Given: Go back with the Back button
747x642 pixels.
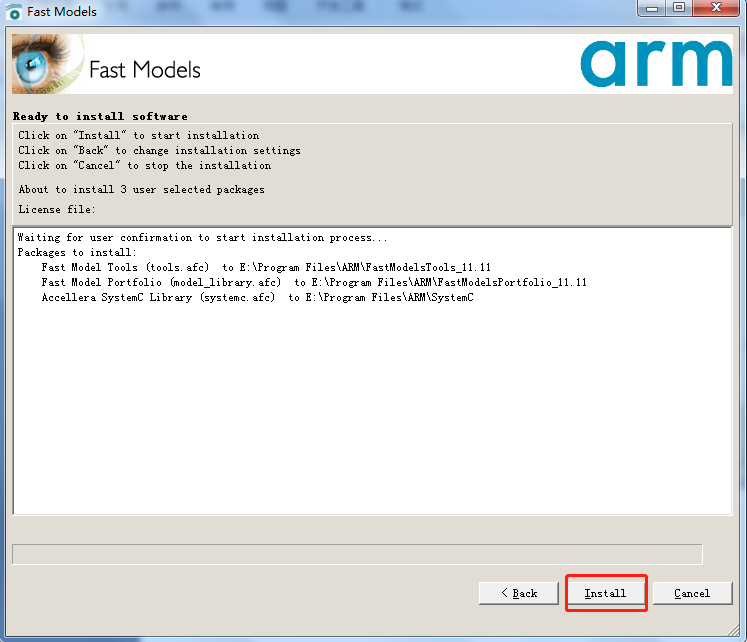Looking at the screenshot, I should [x=518, y=593].
